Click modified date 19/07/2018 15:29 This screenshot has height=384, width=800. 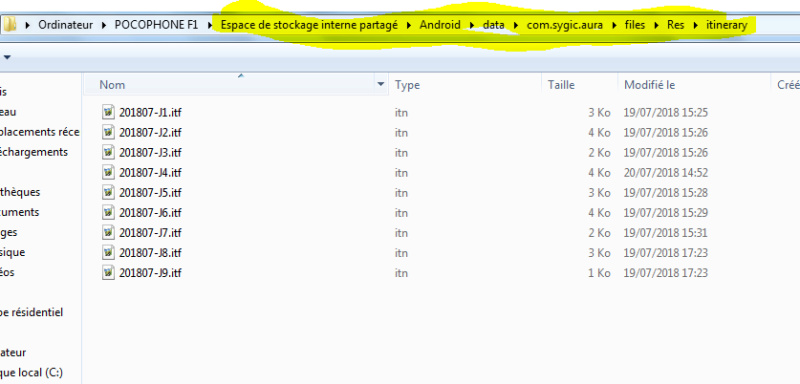coord(666,213)
